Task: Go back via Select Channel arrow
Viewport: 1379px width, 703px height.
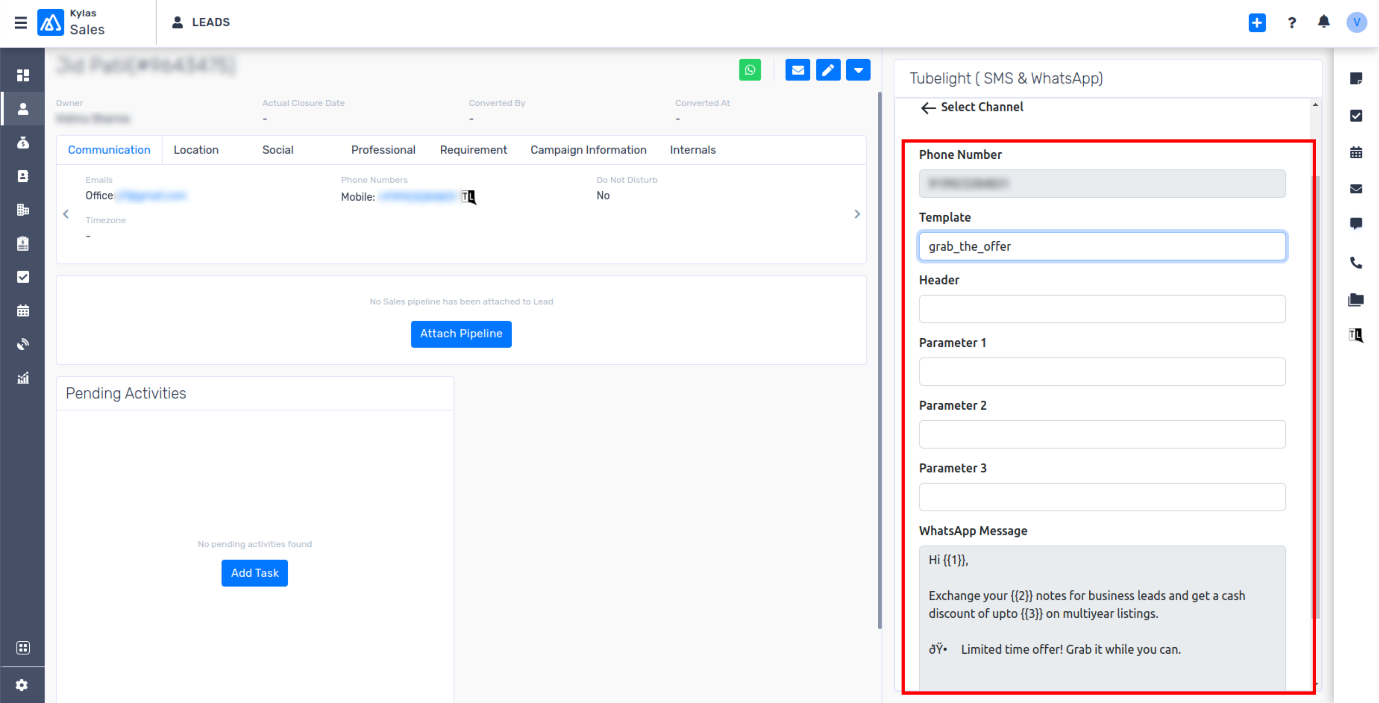Action: click(928, 107)
